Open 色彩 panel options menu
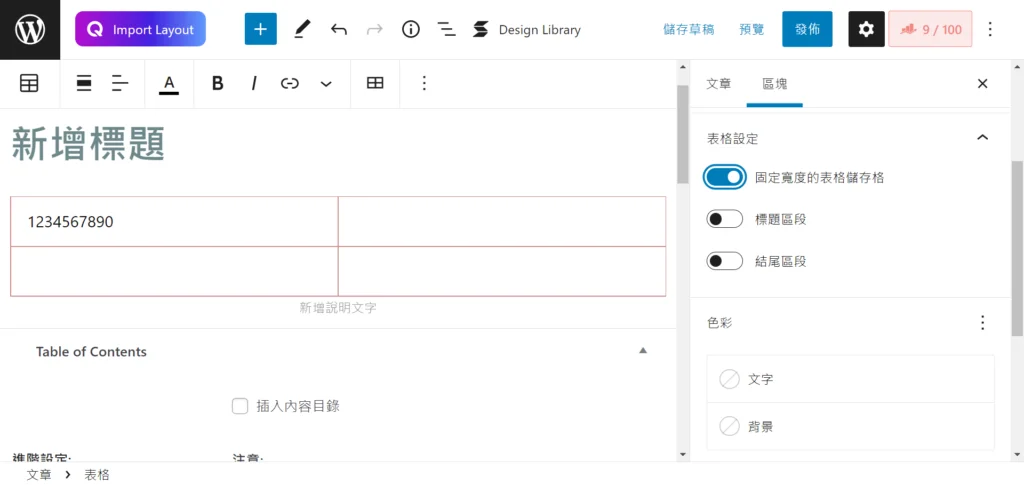 point(982,322)
